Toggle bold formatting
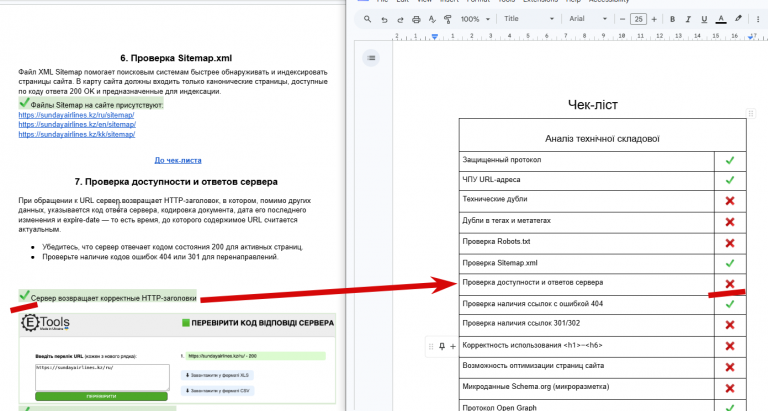The width and height of the screenshot is (768, 411). [672, 19]
